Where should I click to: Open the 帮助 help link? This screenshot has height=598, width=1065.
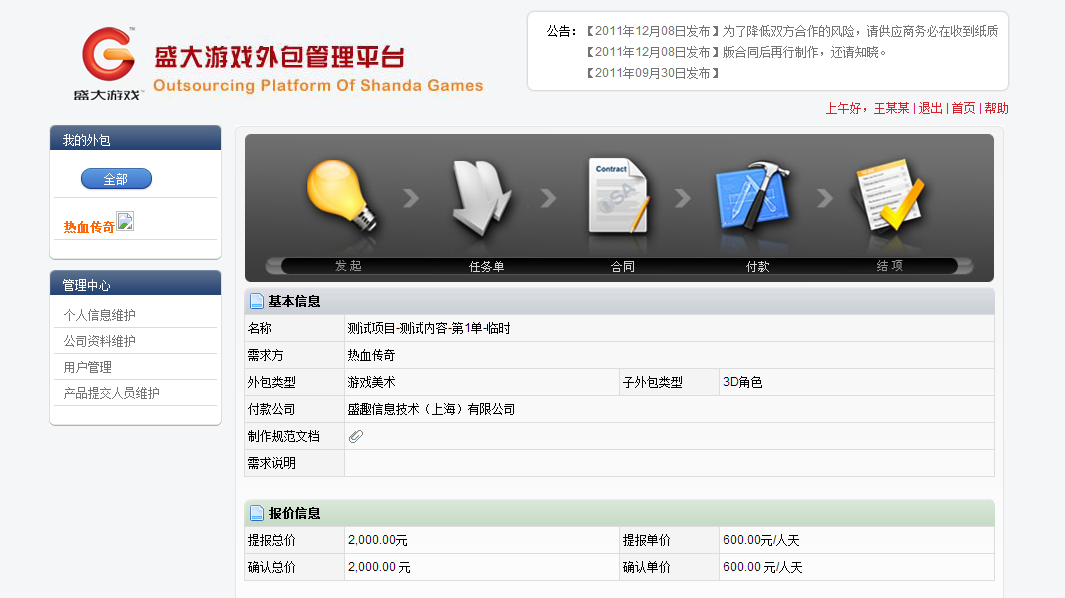coord(996,108)
